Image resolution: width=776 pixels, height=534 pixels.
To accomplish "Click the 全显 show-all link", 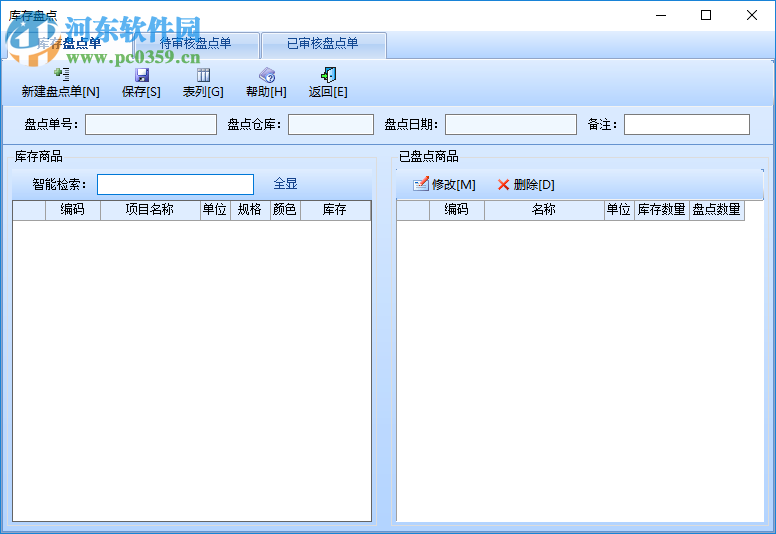I will (x=285, y=184).
